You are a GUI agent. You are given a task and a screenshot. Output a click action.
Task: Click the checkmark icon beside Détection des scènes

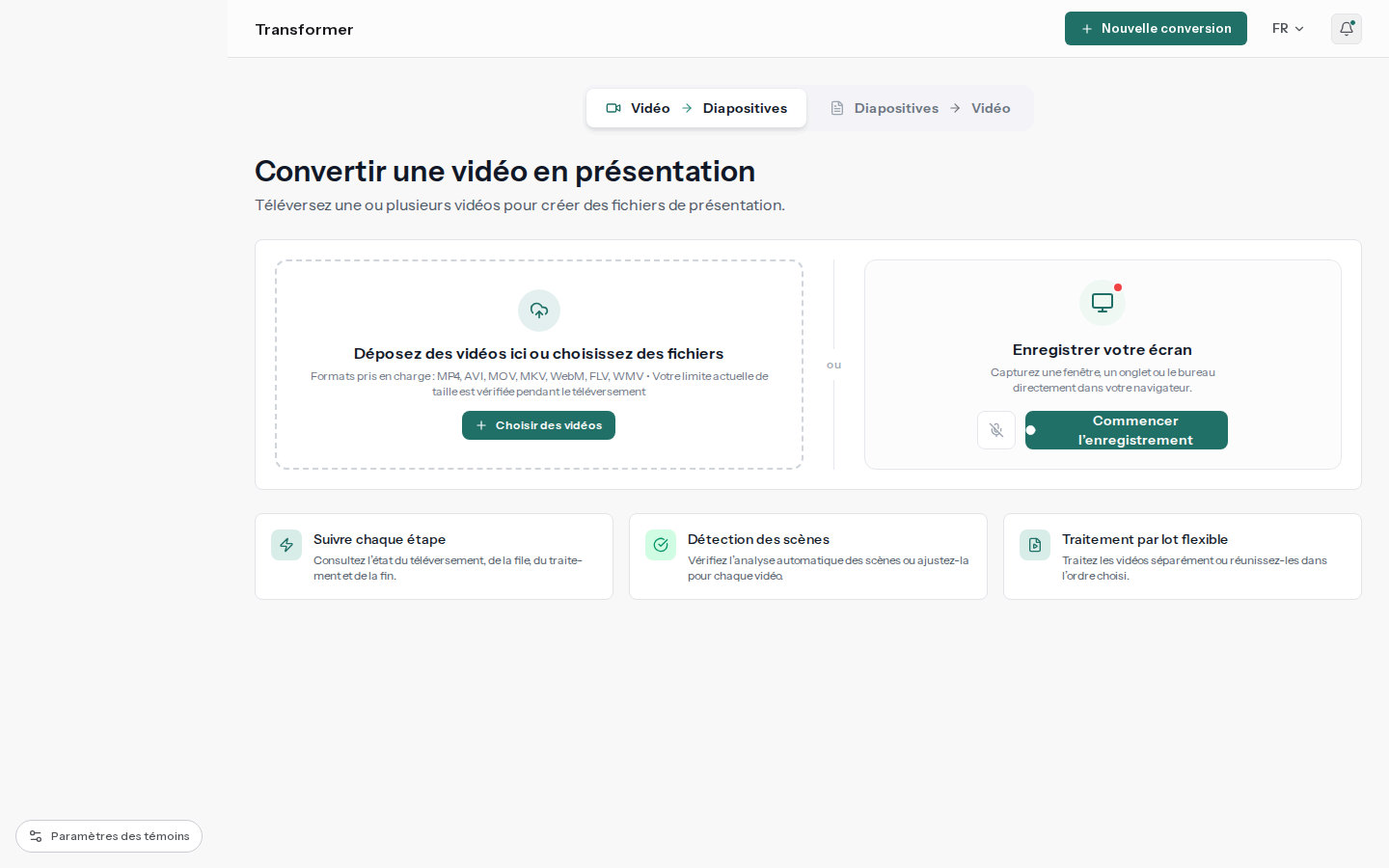click(x=661, y=545)
